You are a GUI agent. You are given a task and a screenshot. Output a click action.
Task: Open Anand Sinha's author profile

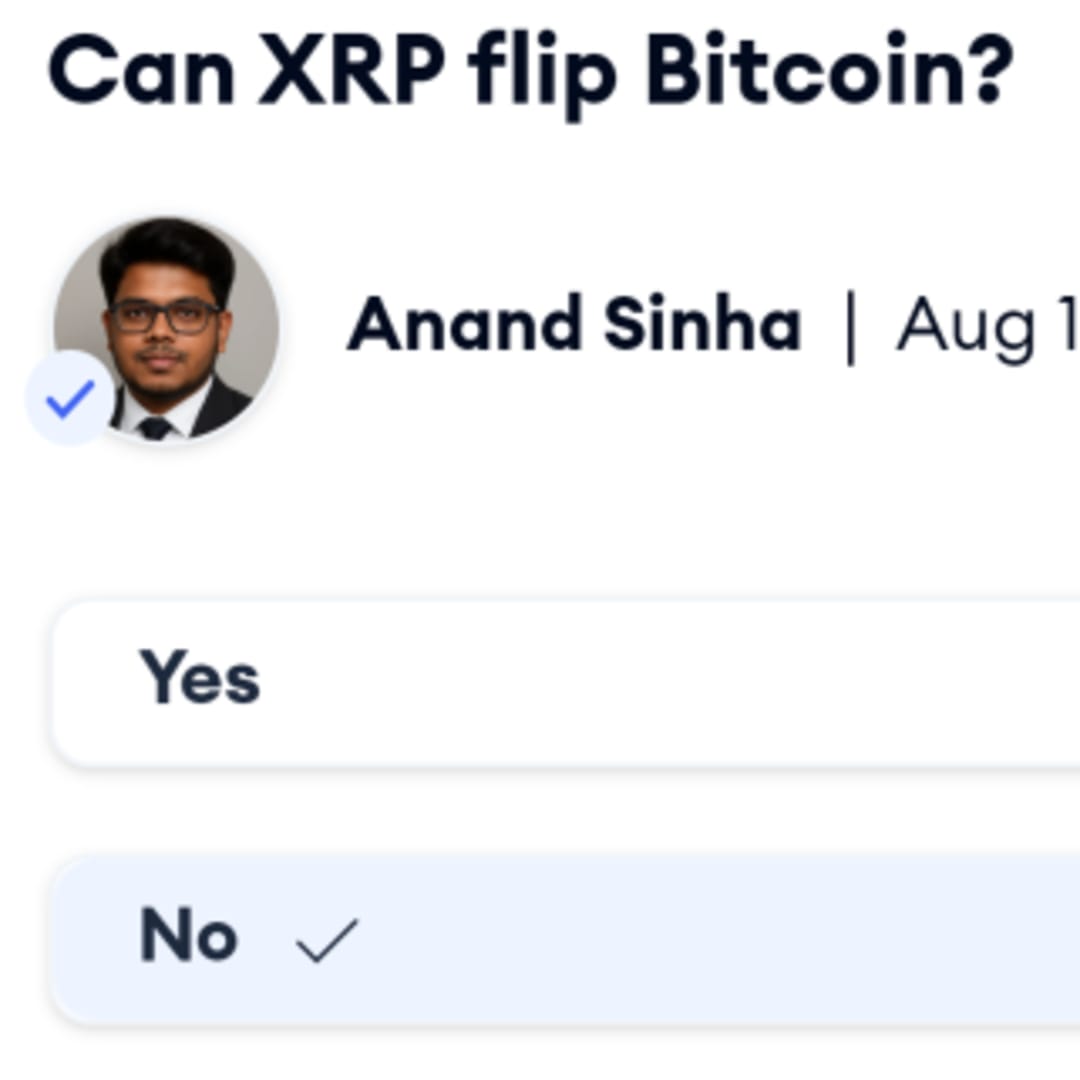(x=575, y=323)
